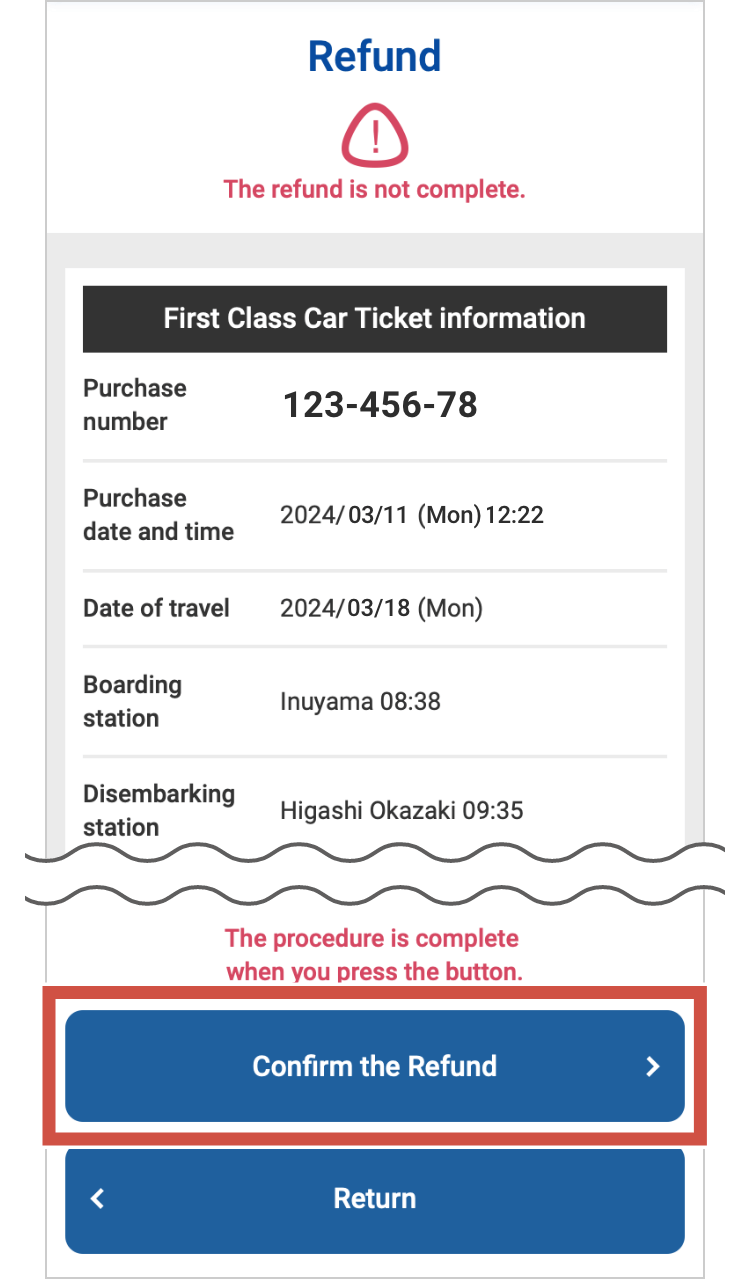The image size is (750, 1279).
Task: Click the right chevron on Confirm the Refund
Action: pos(653,1067)
